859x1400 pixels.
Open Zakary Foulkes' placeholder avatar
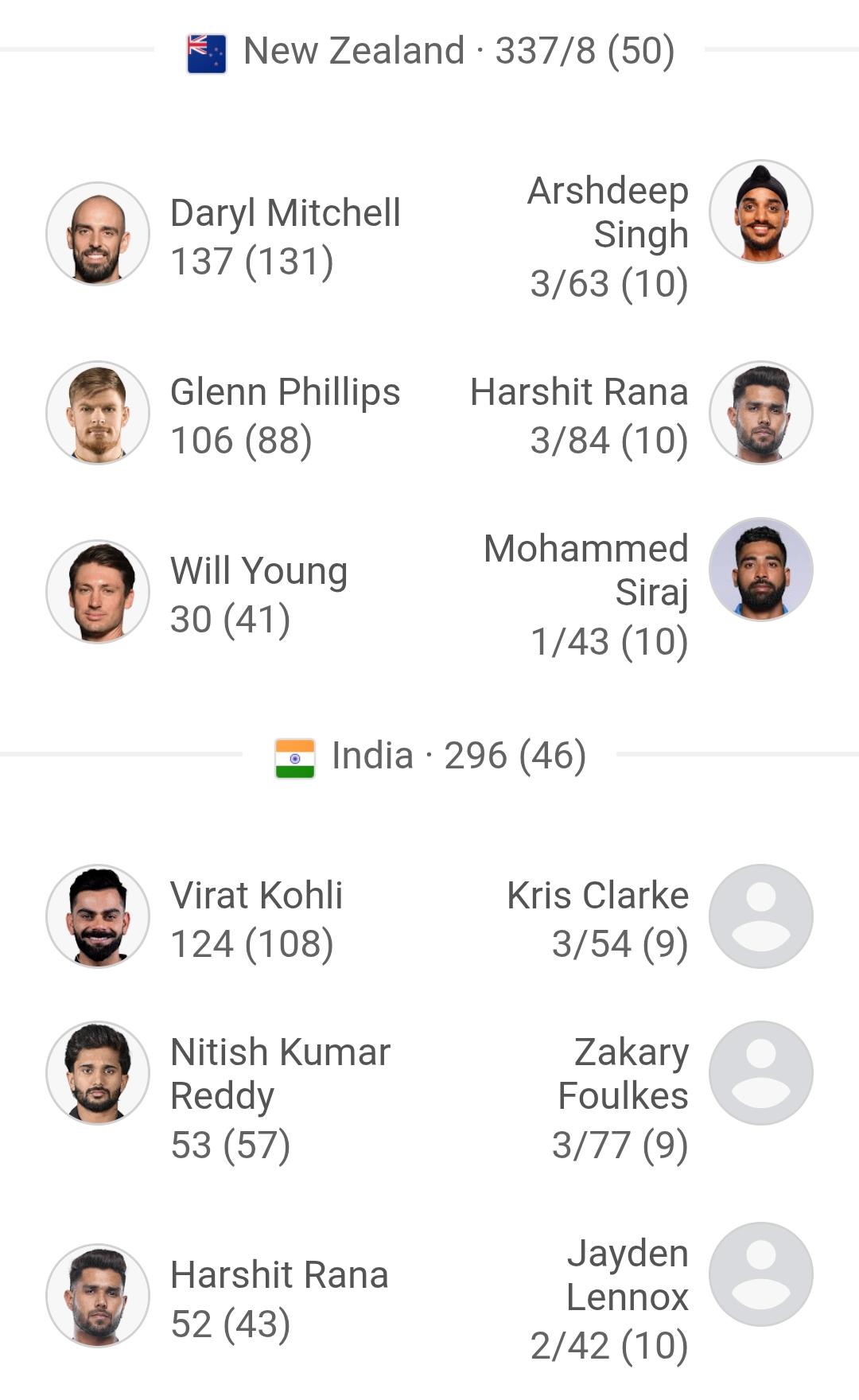(760, 1073)
